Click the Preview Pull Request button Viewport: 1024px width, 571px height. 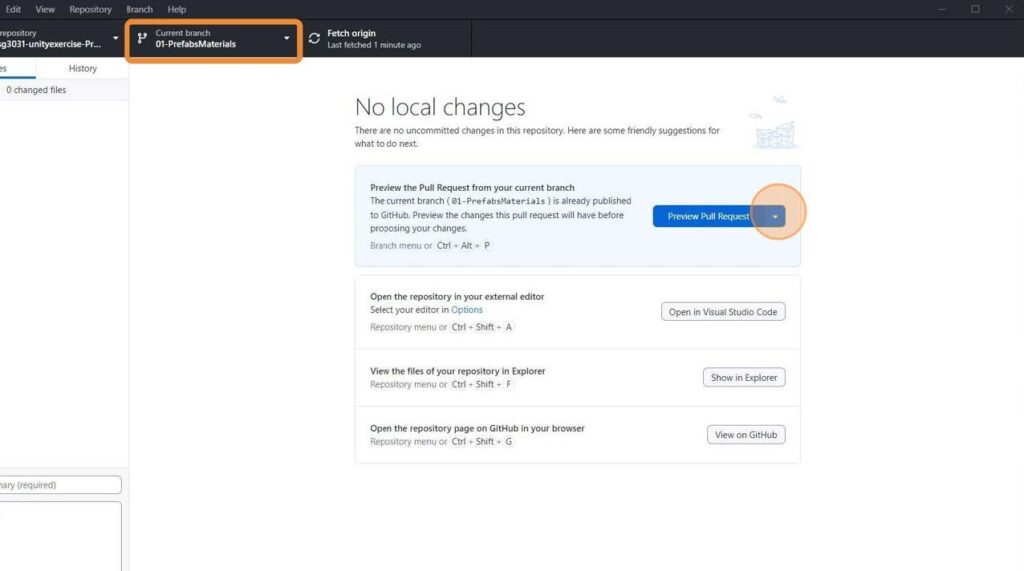[709, 216]
